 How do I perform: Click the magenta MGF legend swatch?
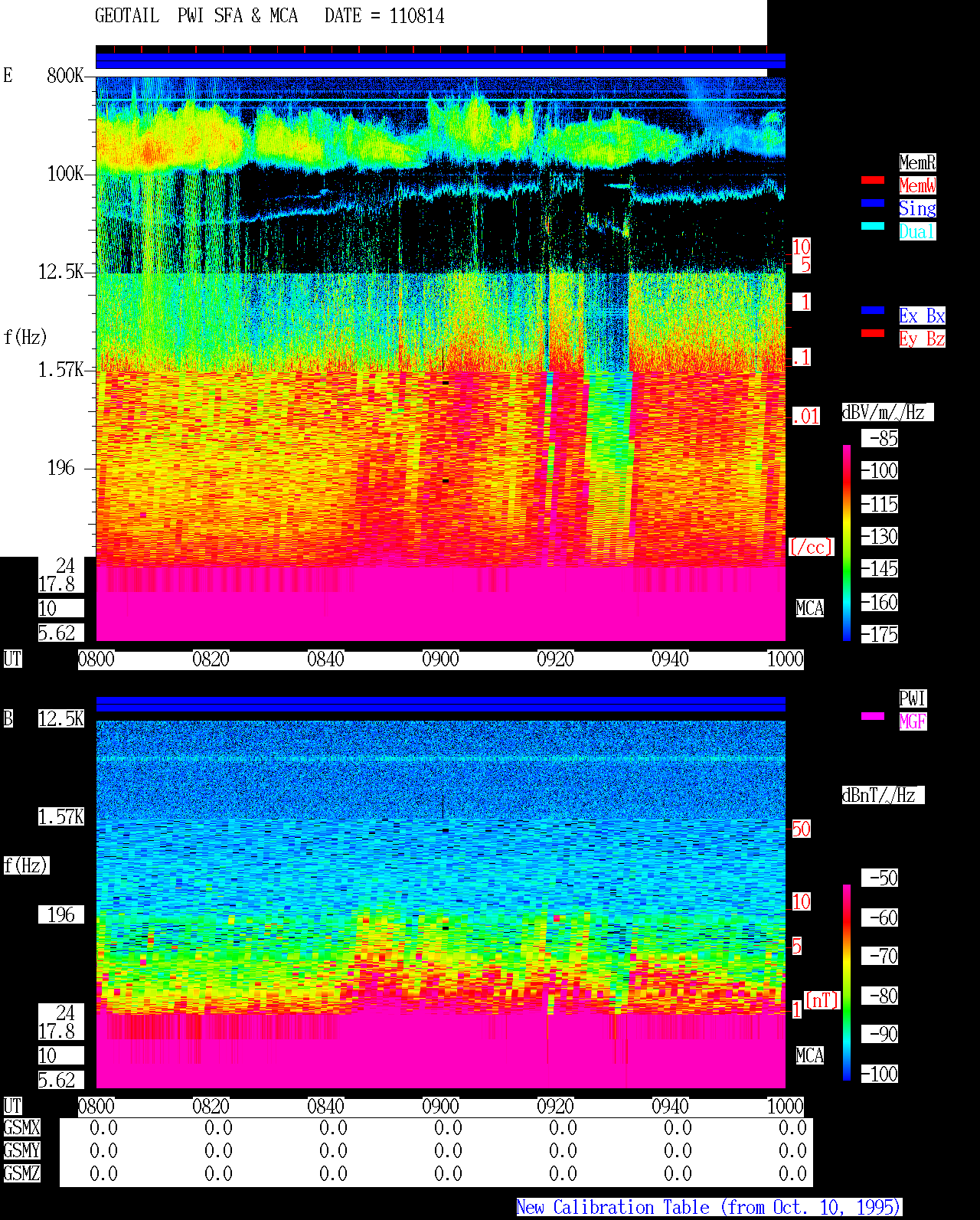(x=873, y=716)
